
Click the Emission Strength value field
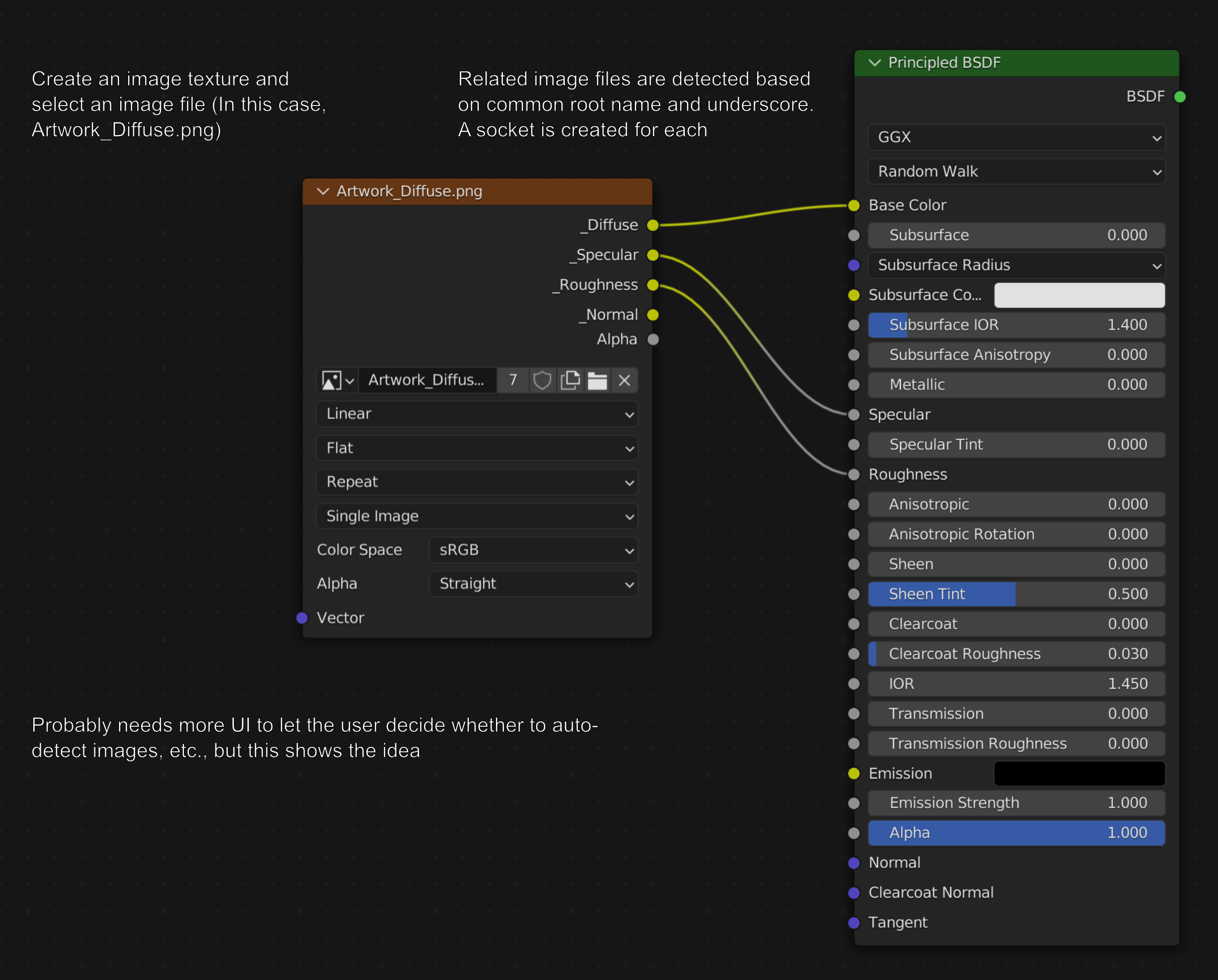[1017, 803]
